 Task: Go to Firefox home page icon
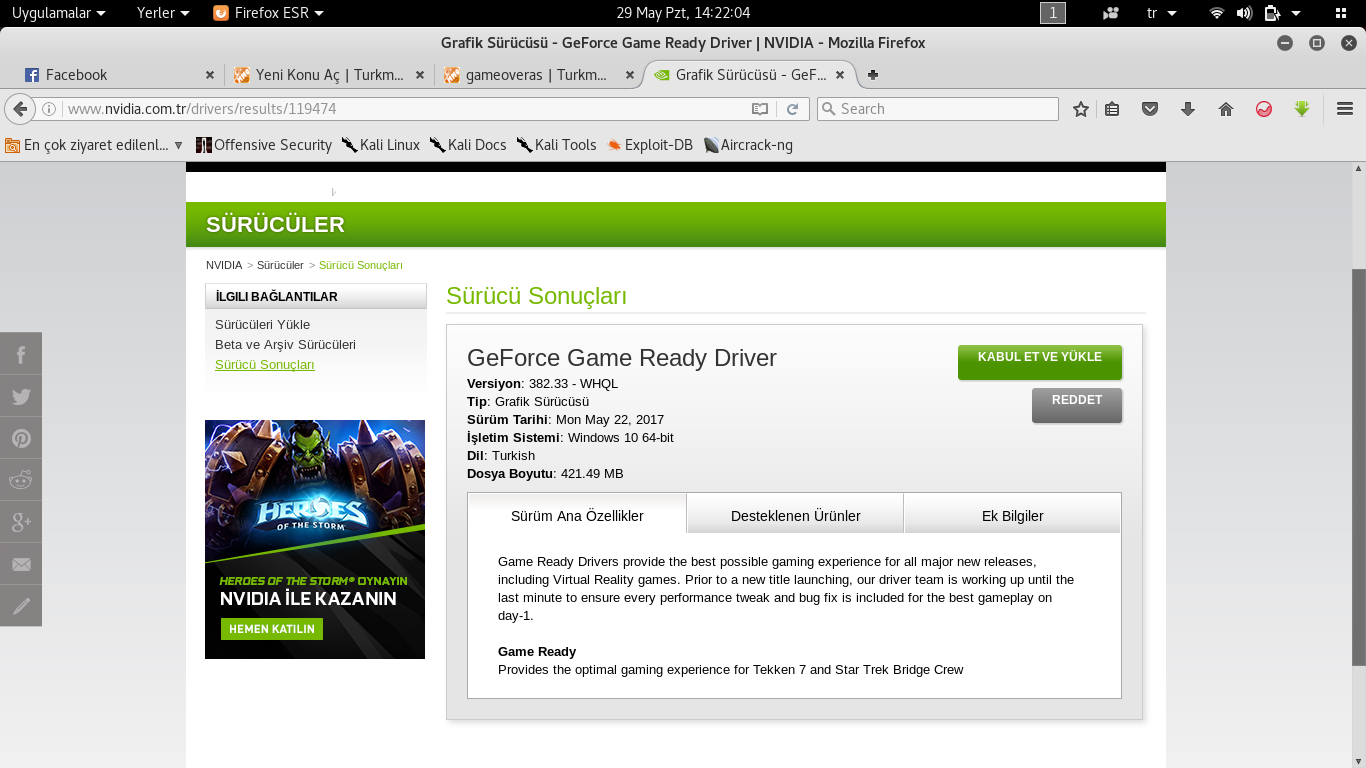(x=1226, y=109)
